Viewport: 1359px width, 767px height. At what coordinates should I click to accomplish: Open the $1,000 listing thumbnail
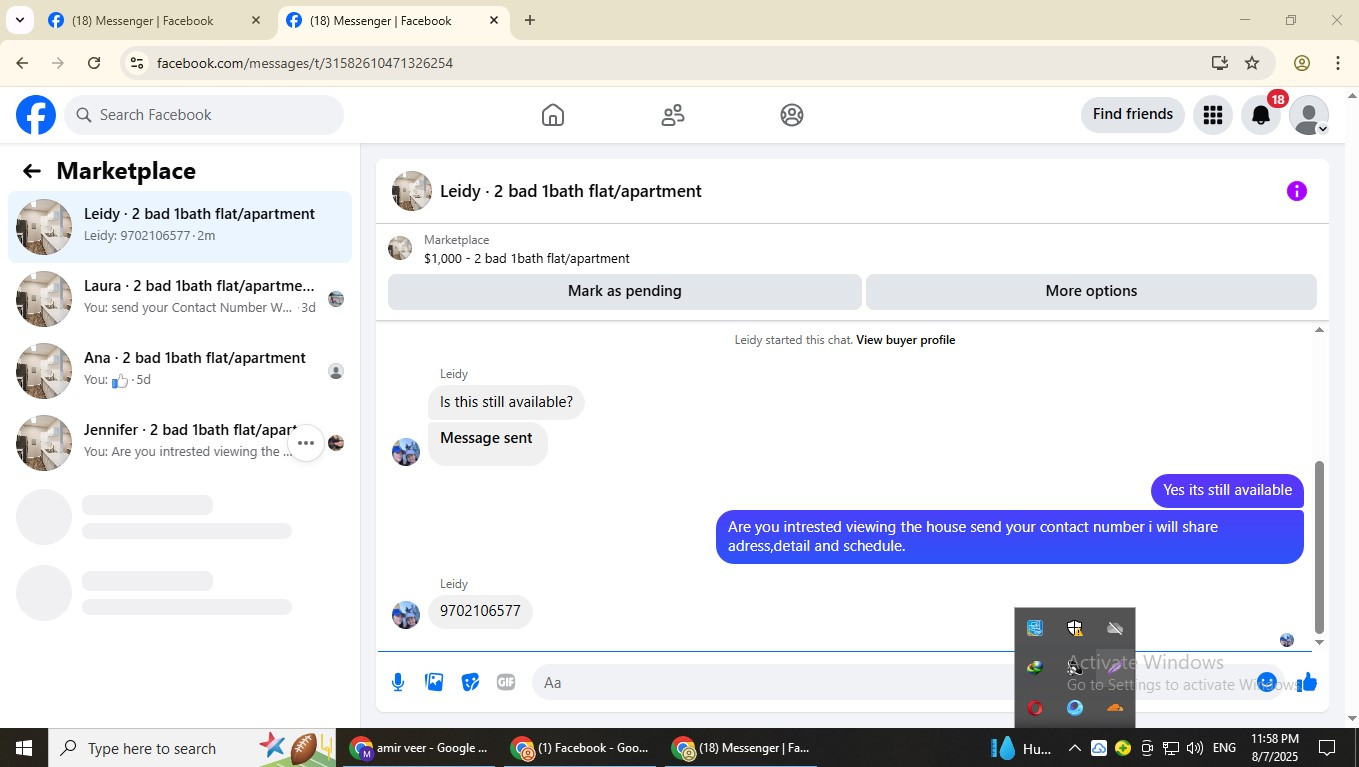click(x=400, y=248)
